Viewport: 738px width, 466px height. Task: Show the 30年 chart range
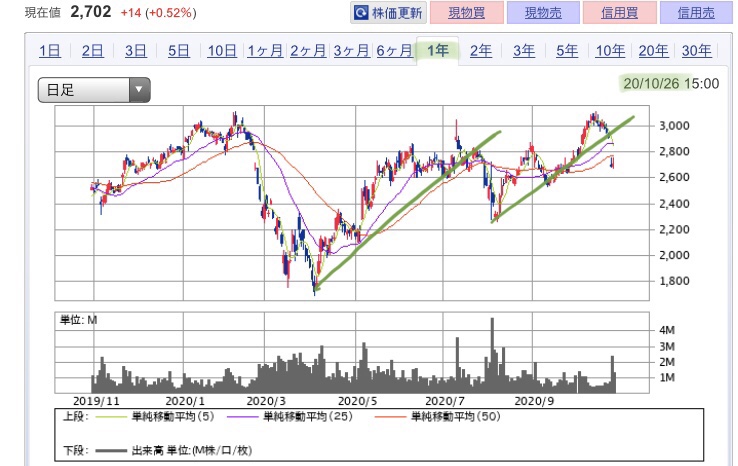point(697,50)
